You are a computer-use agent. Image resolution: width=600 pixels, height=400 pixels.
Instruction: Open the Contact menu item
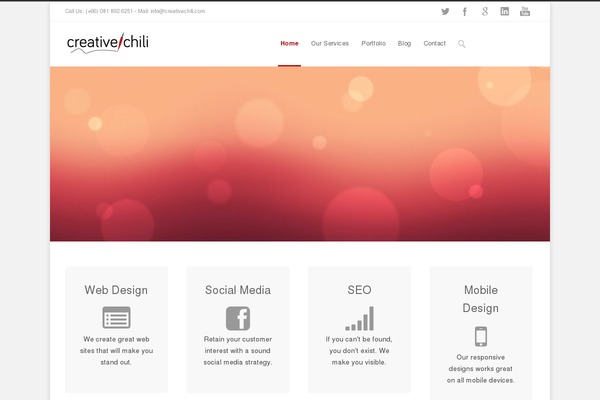click(434, 43)
